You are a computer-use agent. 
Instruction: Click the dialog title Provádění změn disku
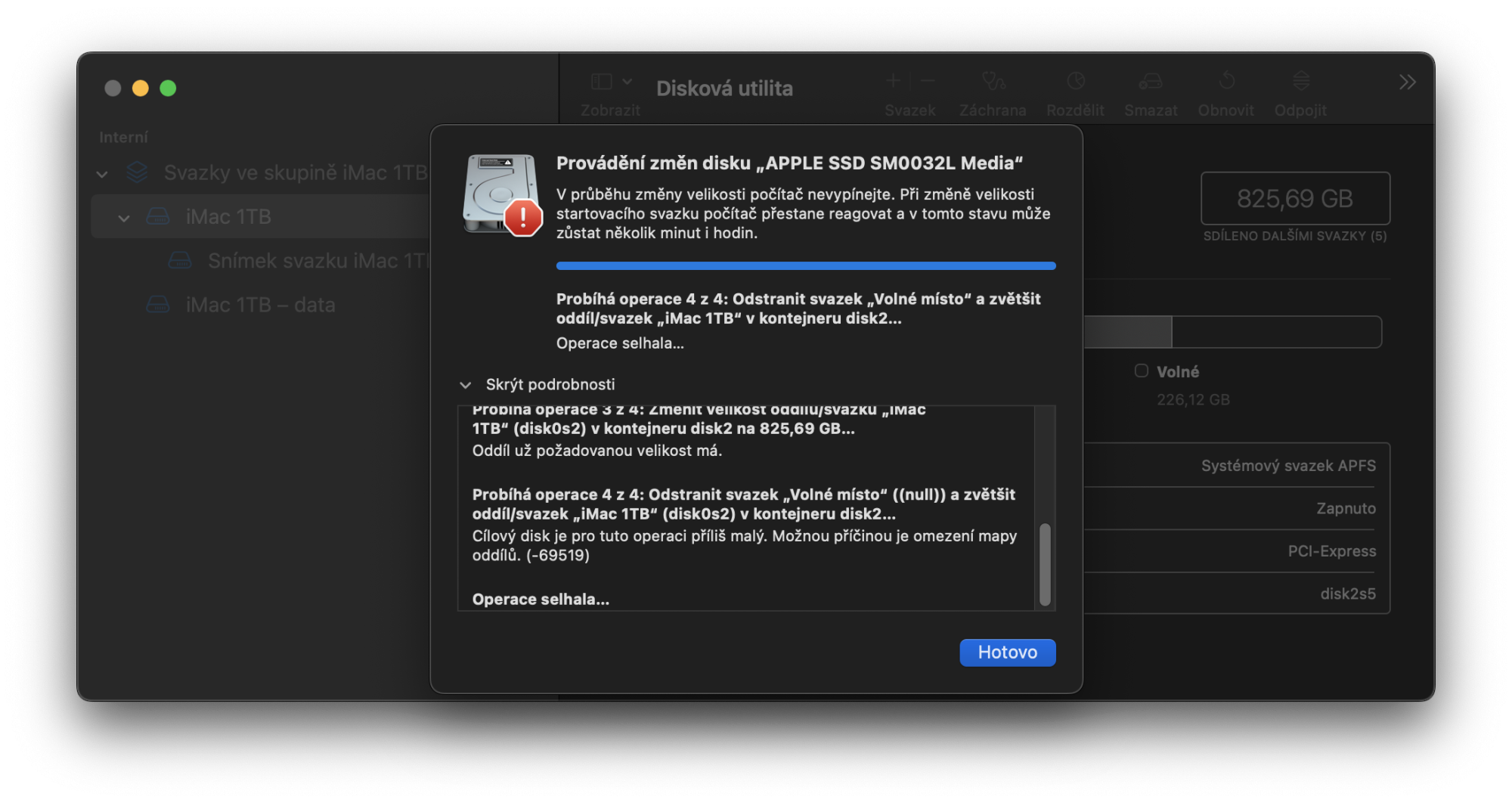pyautogui.click(x=789, y=163)
